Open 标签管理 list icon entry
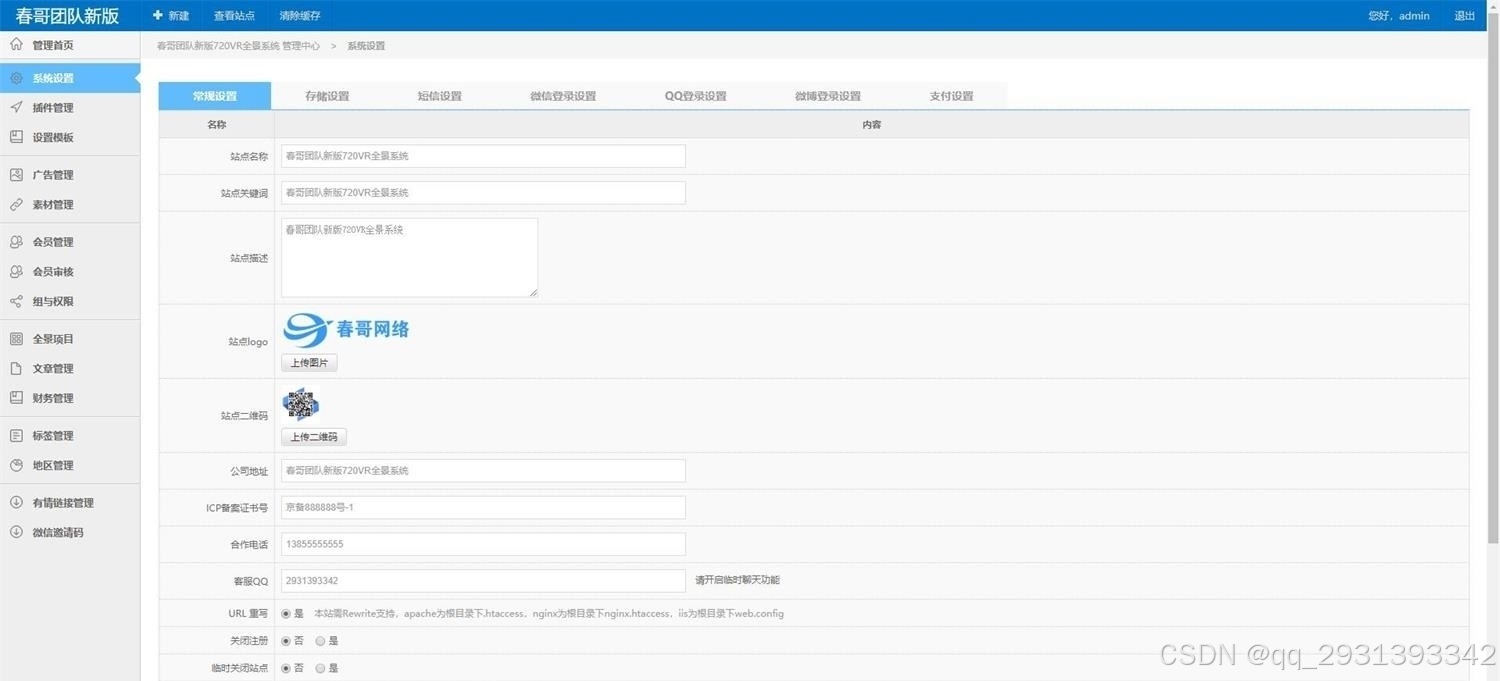1500x681 pixels. [16, 436]
